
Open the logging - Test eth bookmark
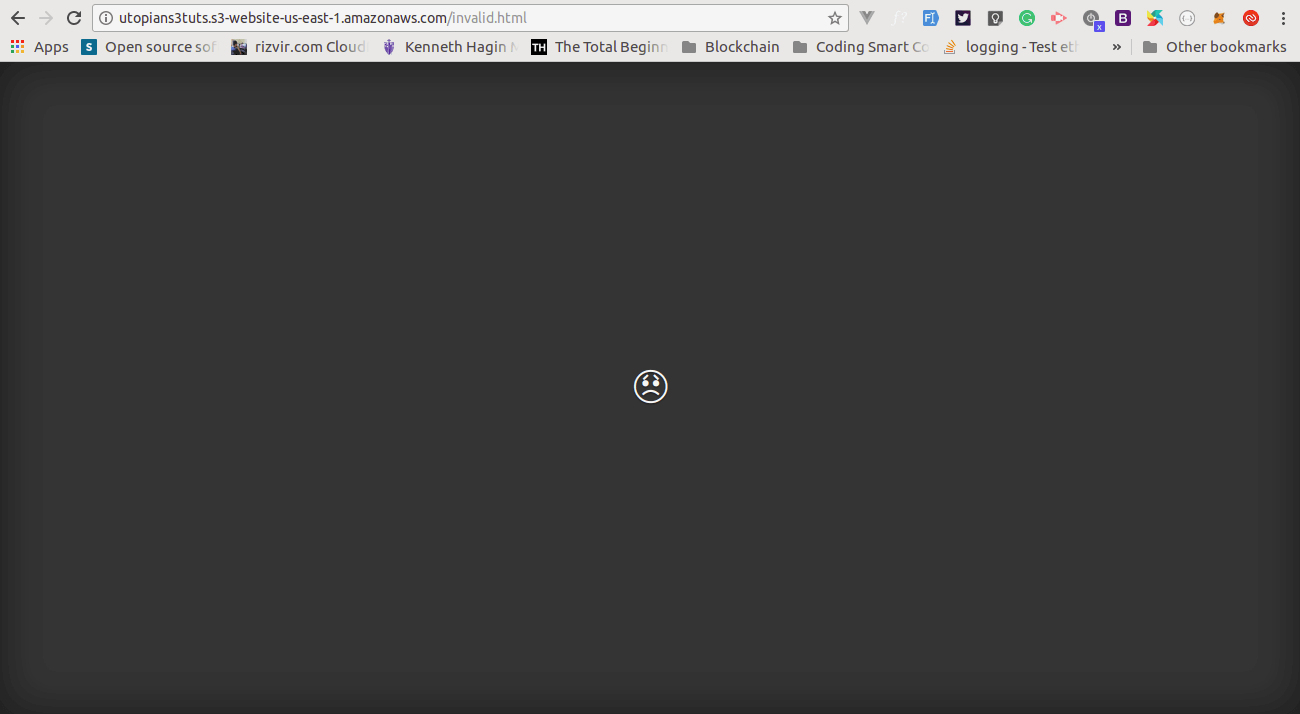[x=1011, y=47]
